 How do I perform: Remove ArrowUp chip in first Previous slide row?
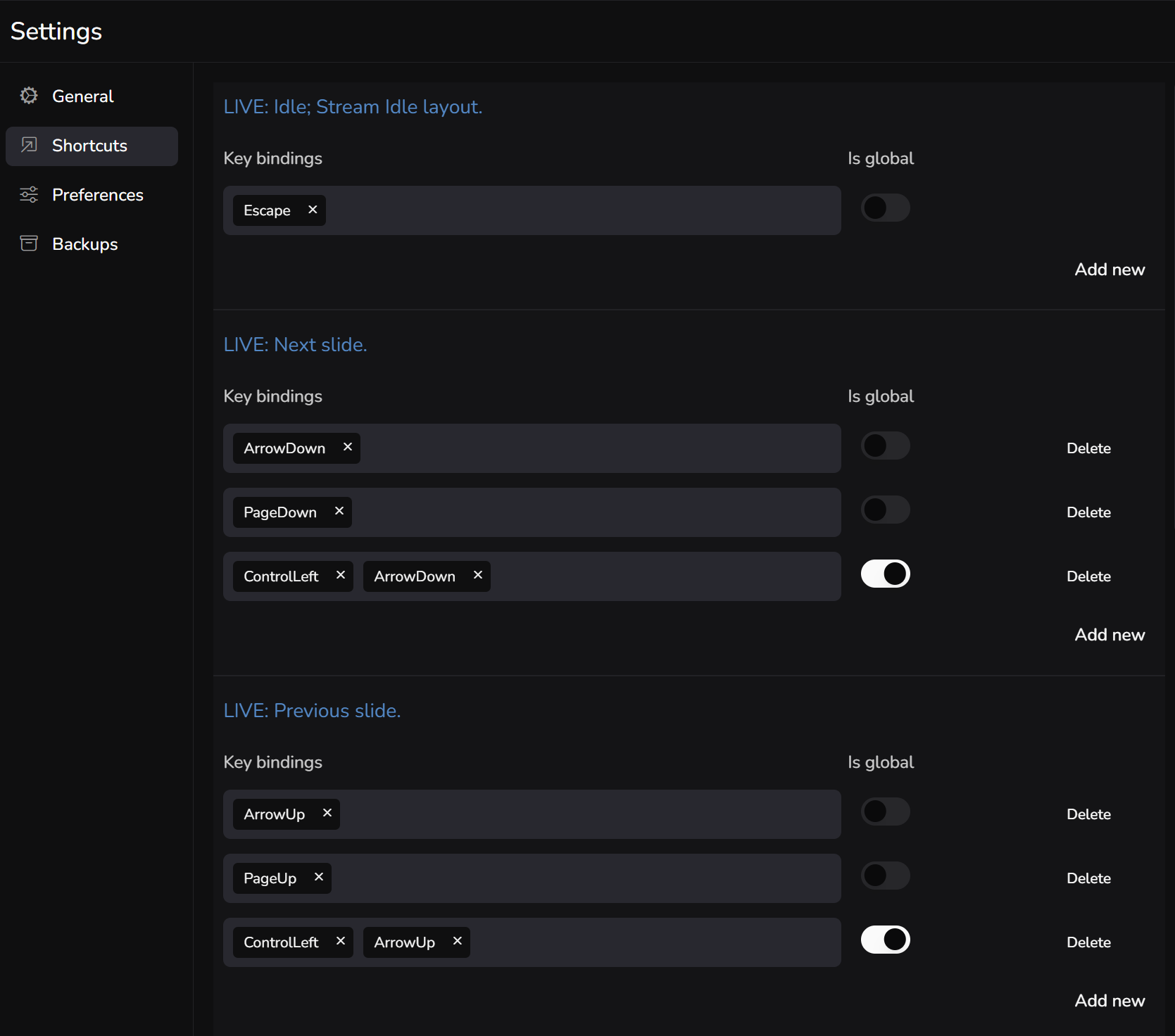coord(327,813)
